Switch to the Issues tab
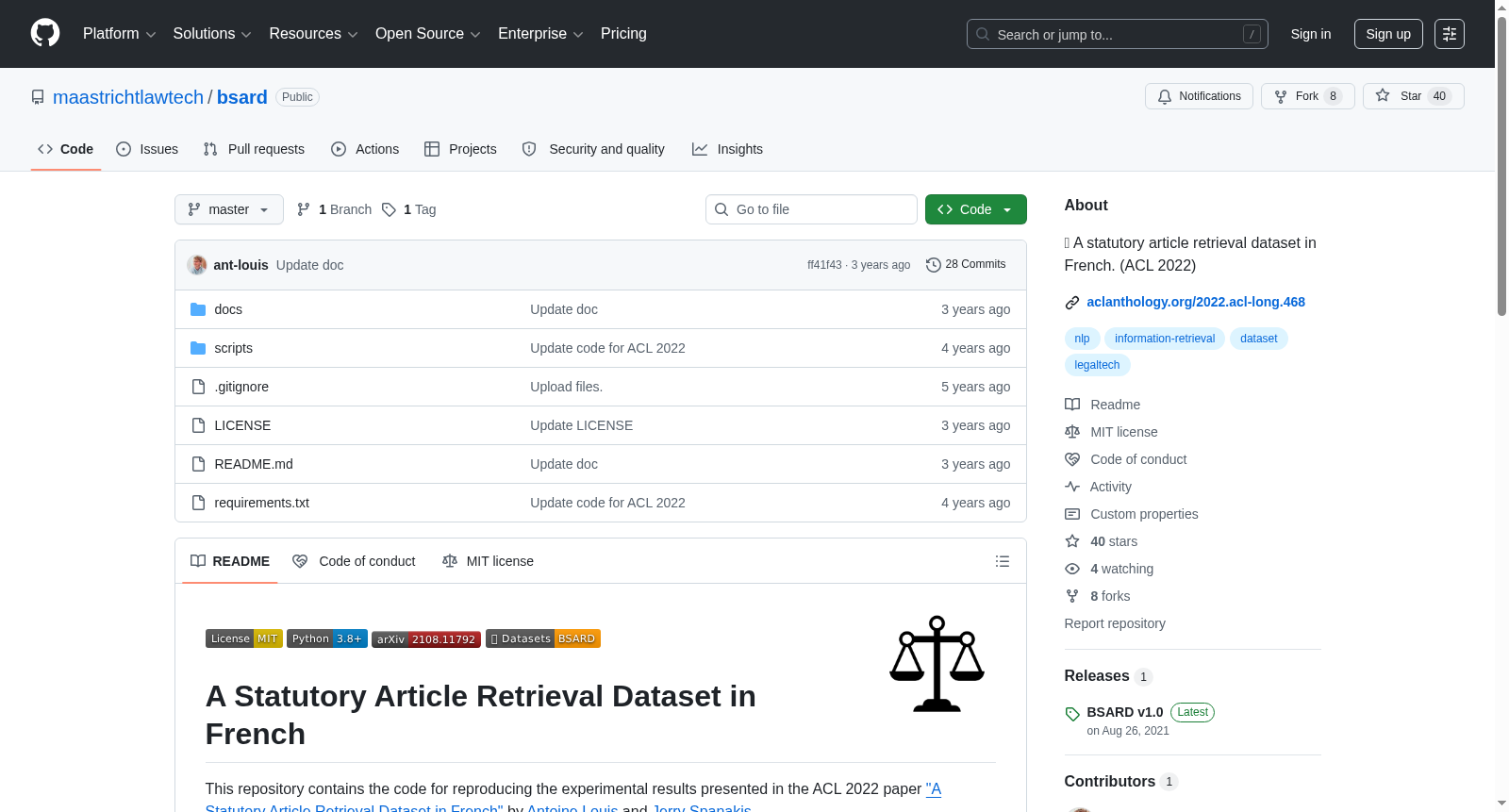This screenshot has height=812, width=1509. (x=147, y=149)
